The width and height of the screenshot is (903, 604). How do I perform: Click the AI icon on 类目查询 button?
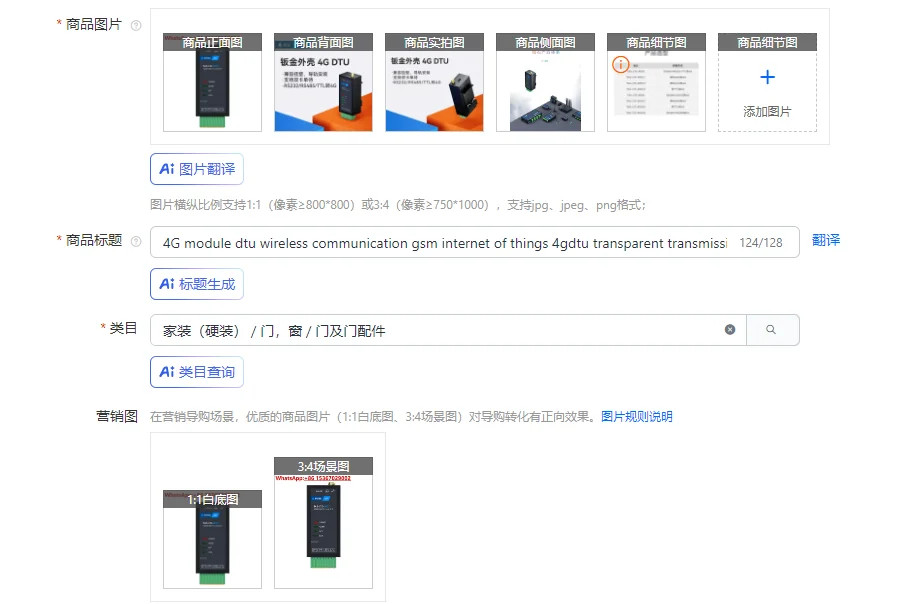pos(168,371)
